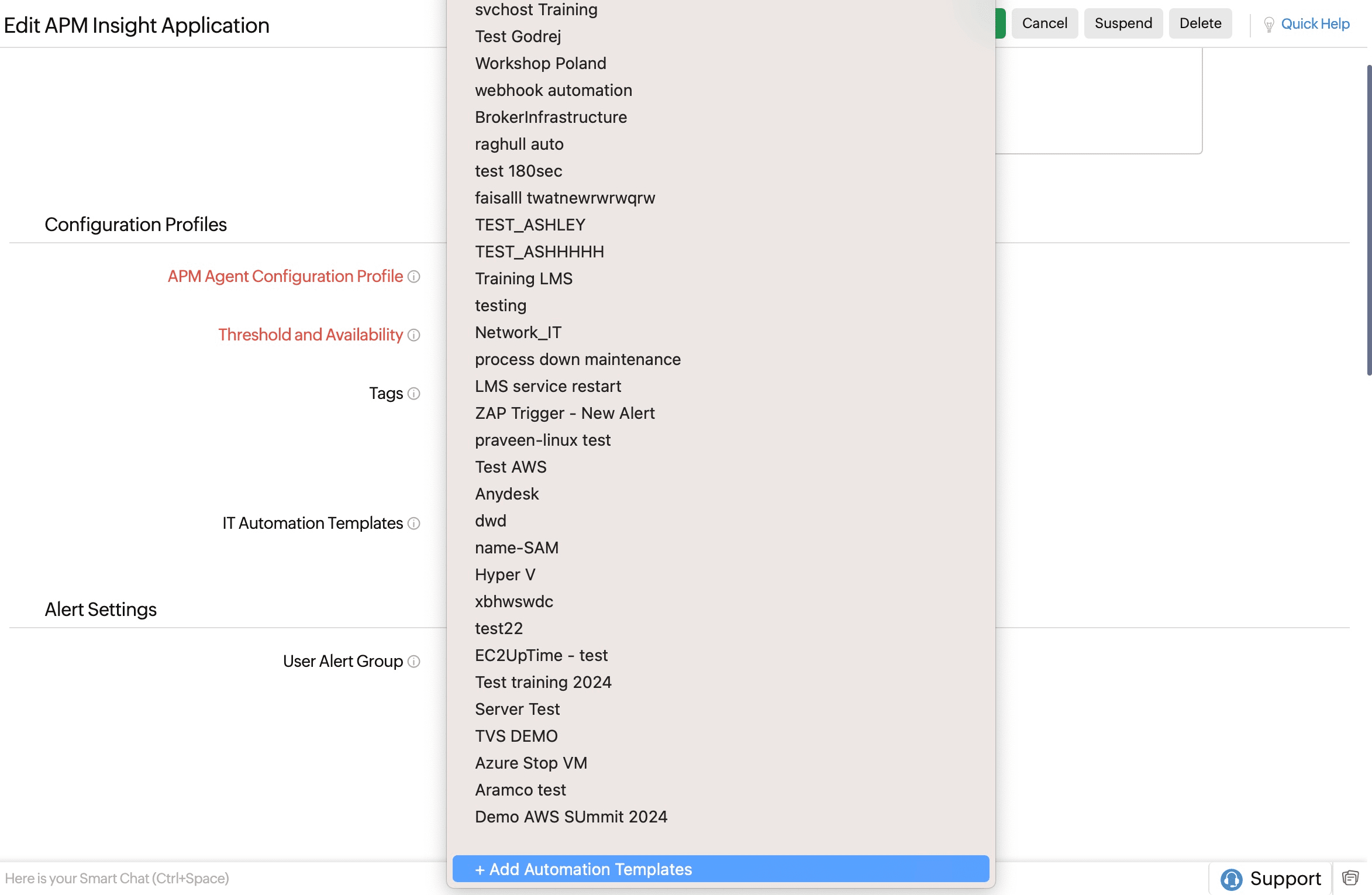Select 'Demo AWS SUmmit 2024' entry
The width and height of the screenshot is (1372, 895).
coord(571,817)
